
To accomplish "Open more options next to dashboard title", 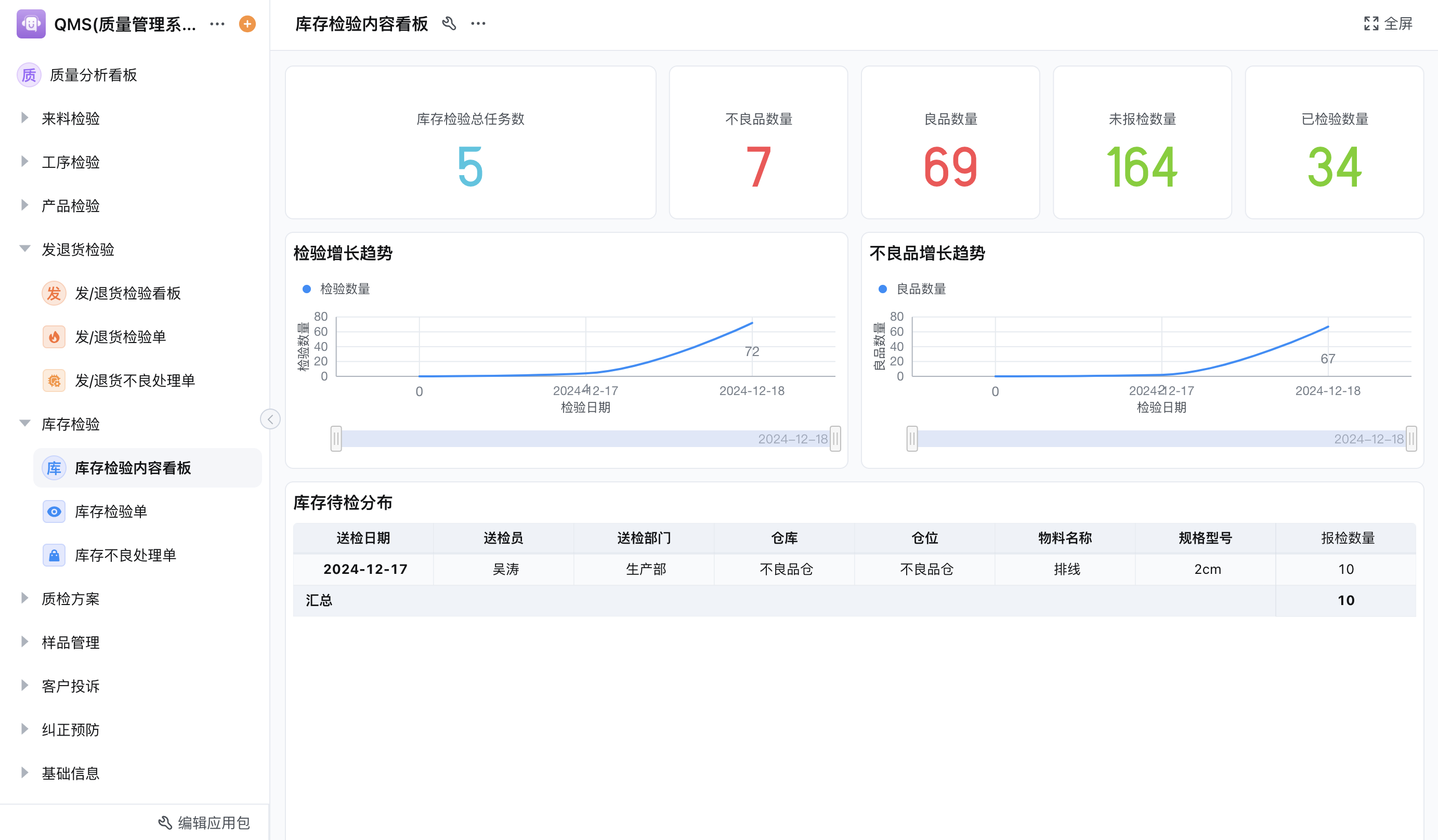I will 478,24.
